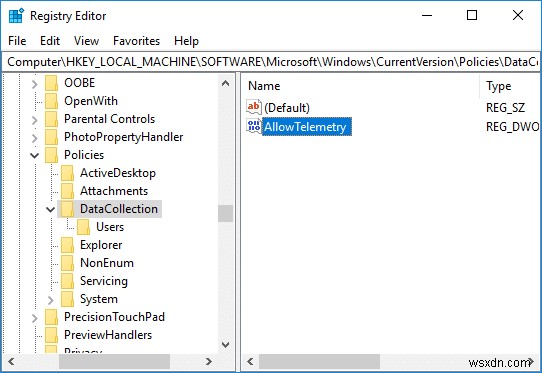Expand the Parental Controls key
This screenshot has height=373, width=542.
pyautogui.click(x=35, y=120)
